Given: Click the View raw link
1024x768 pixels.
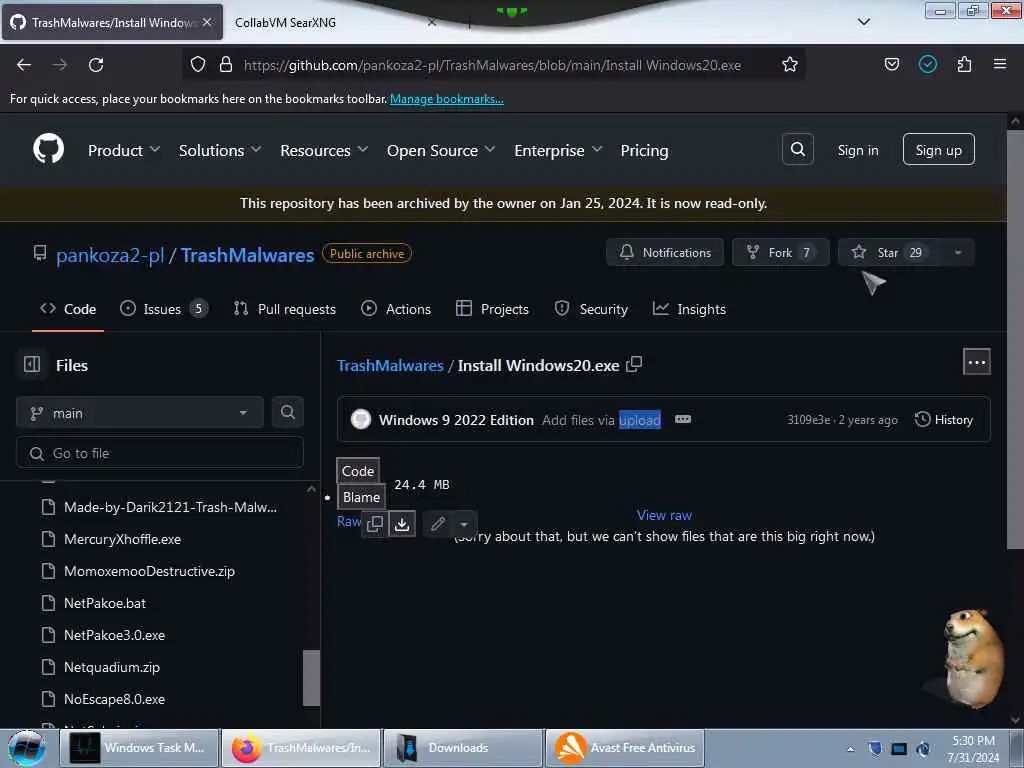Looking at the screenshot, I should tap(664, 515).
